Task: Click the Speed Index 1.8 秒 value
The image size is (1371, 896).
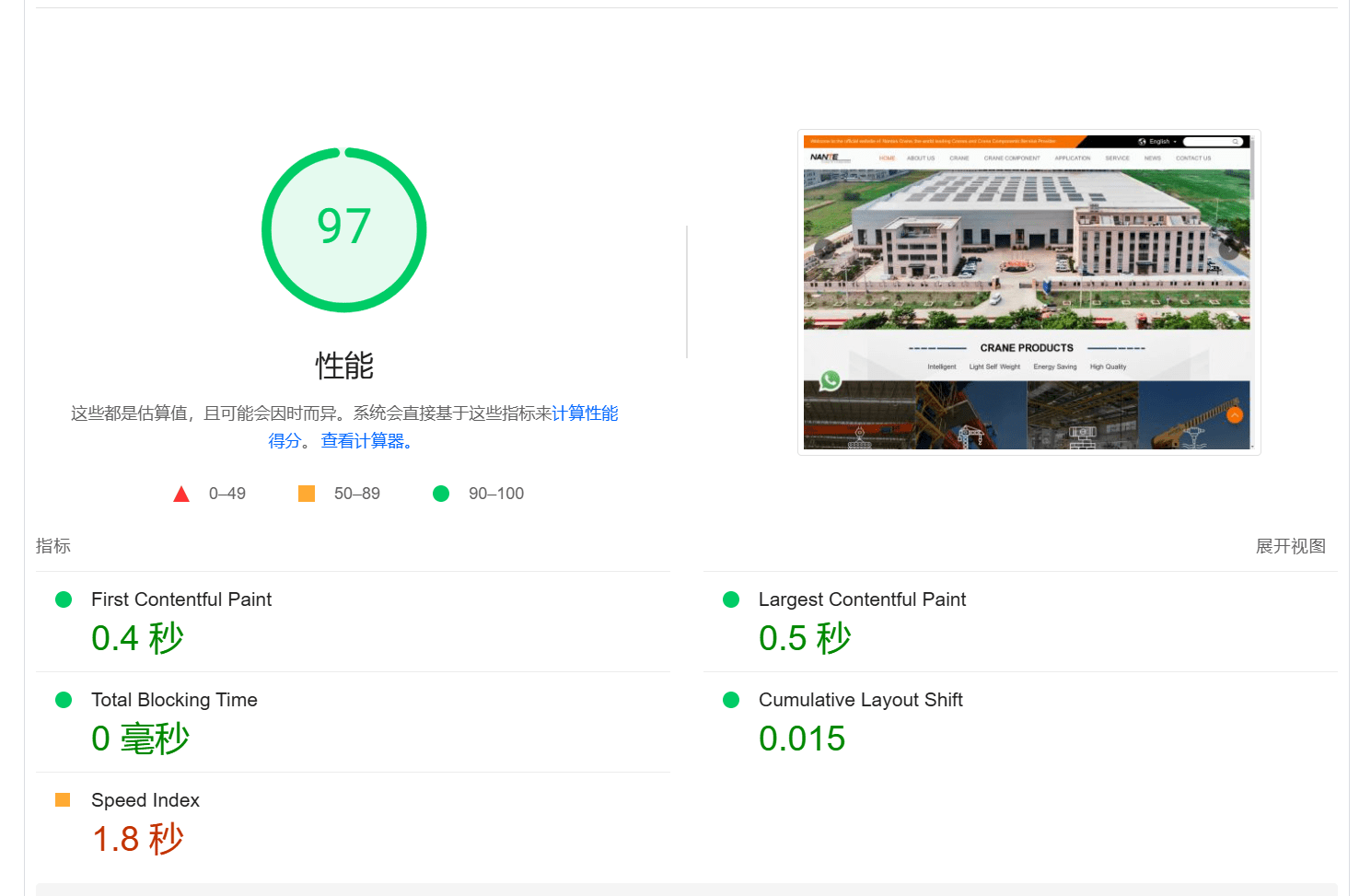Action: 138,839
